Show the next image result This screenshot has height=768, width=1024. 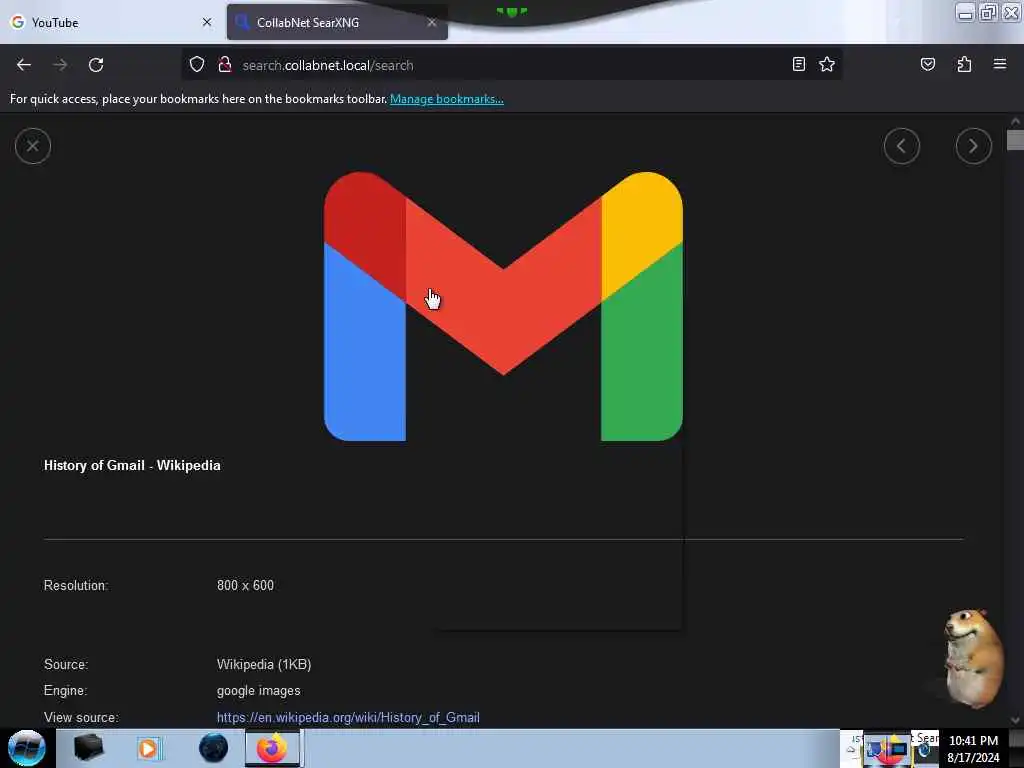click(973, 146)
